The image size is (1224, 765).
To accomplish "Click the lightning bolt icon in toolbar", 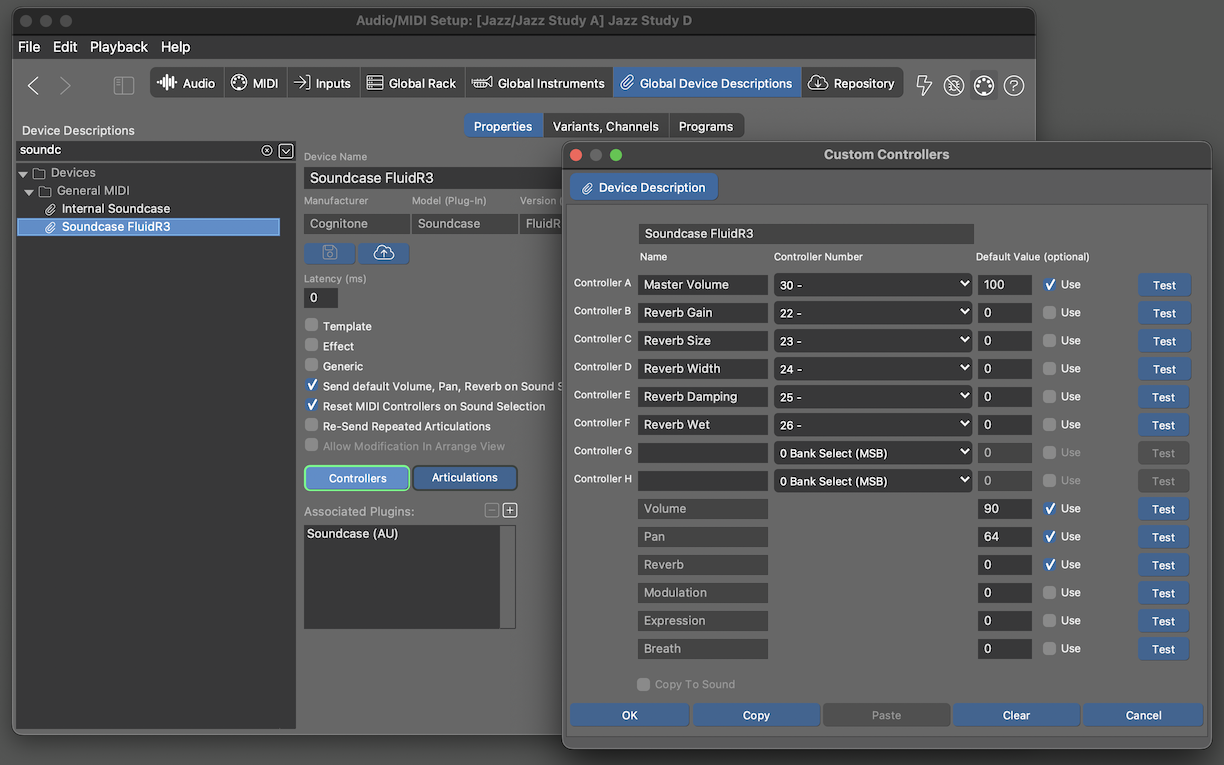I will 924,86.
